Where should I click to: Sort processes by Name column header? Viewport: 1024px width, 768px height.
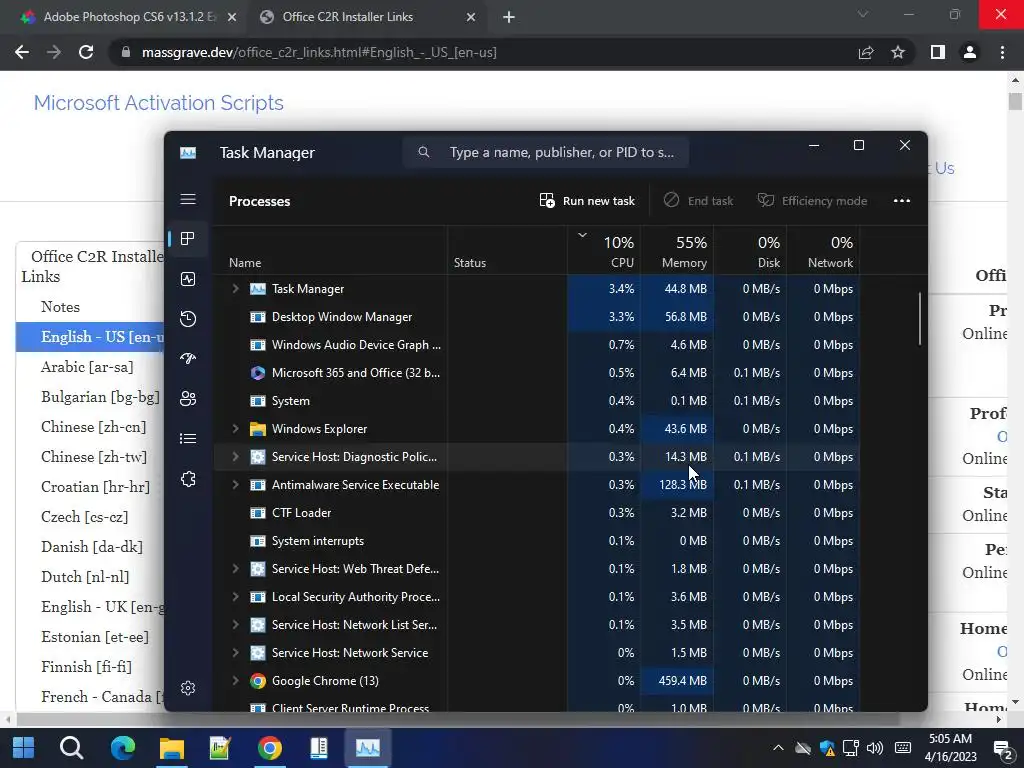(x=330, y=251)
